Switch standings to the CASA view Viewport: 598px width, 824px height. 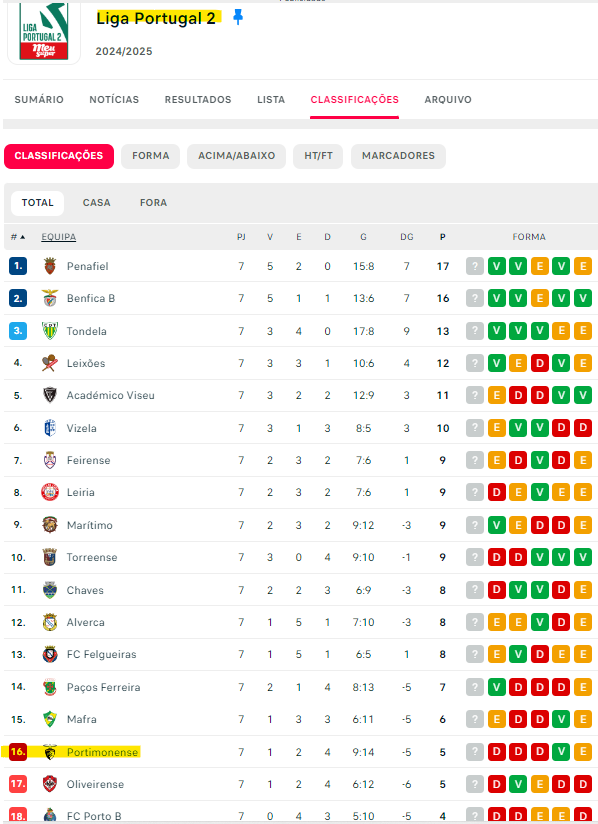tap(96, 203)
